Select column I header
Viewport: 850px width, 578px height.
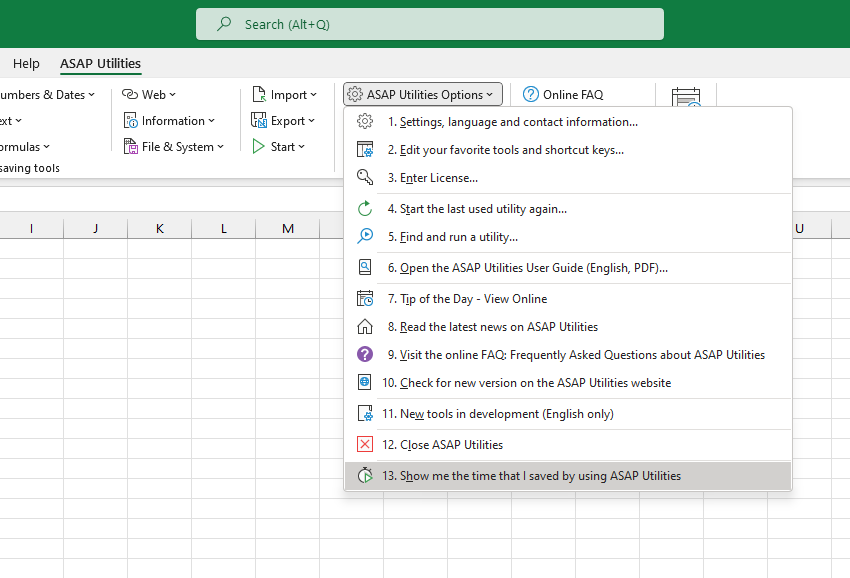tap(31, 228)
